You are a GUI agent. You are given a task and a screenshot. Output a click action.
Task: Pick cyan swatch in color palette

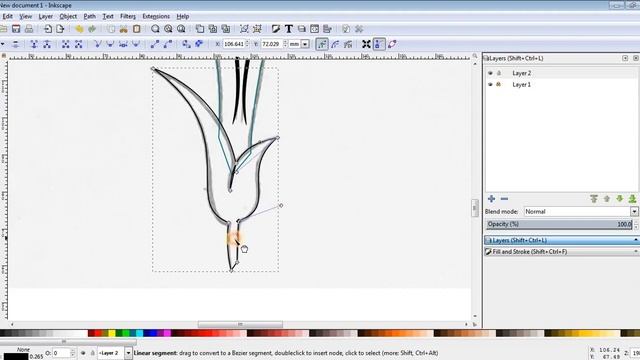coord(139,333)
